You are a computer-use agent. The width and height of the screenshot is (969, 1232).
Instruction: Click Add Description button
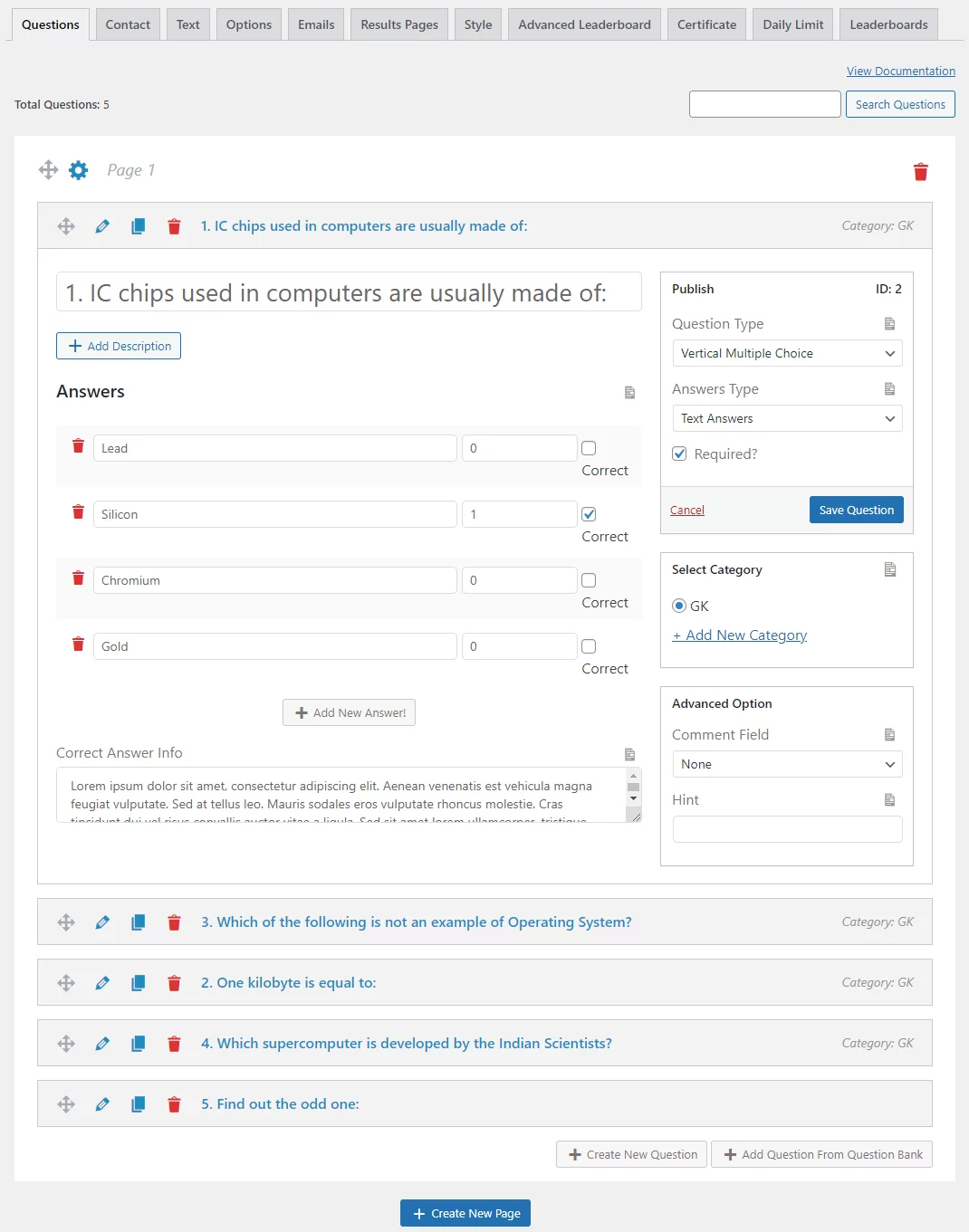(x=119, y=346)
